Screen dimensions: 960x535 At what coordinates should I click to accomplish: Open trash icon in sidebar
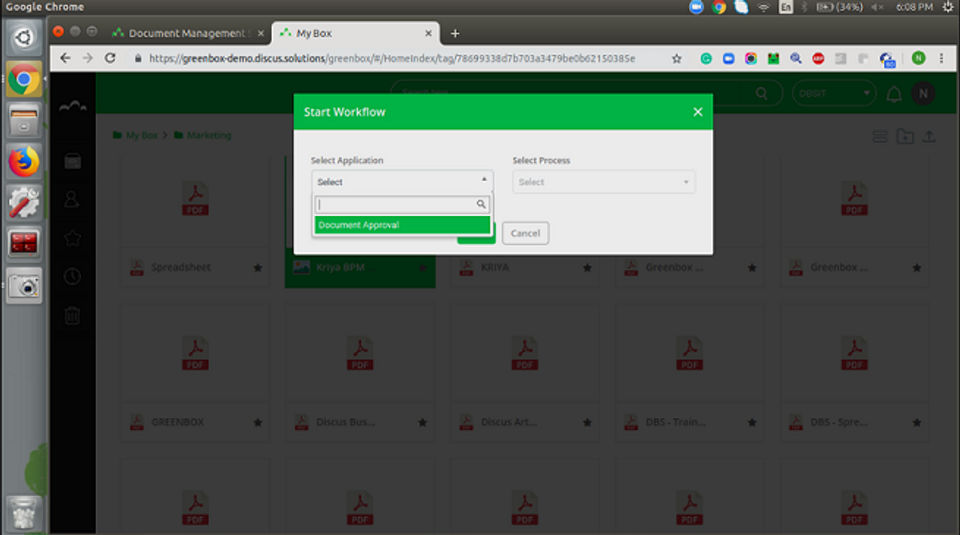coord(72,315)
